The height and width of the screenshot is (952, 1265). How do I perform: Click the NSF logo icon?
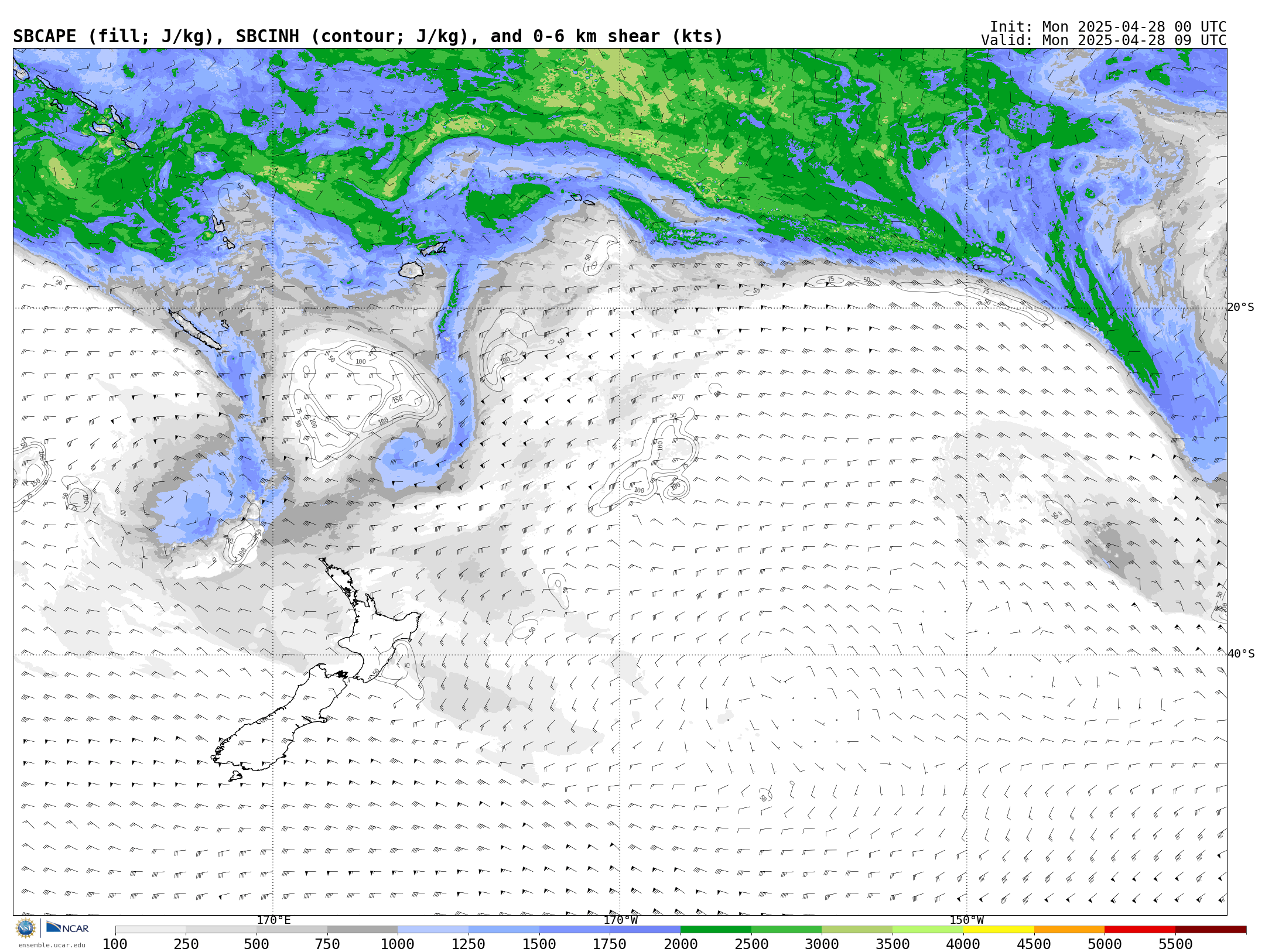[26, 928]
